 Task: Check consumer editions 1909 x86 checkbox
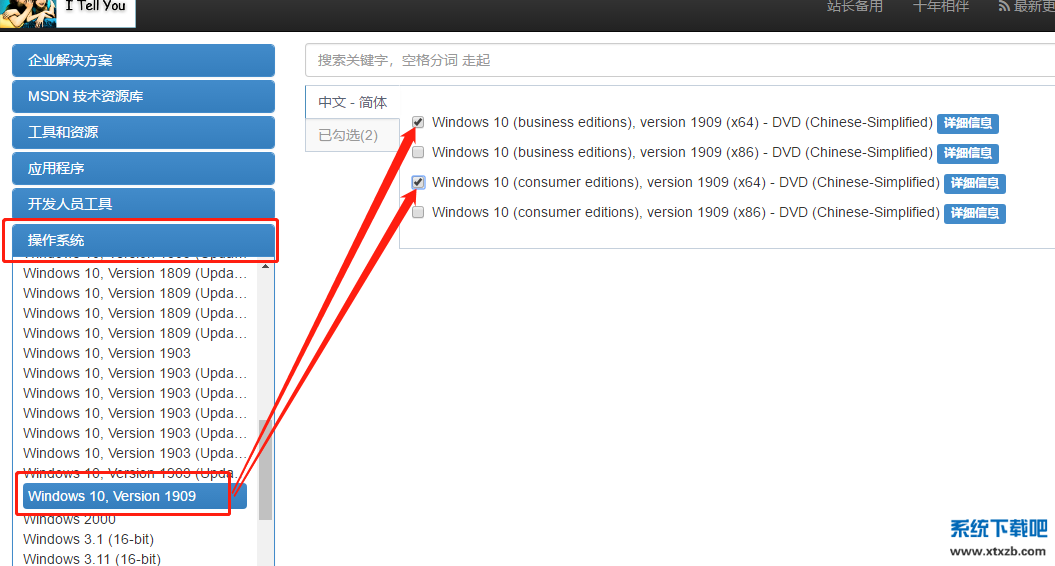point(418,212)
